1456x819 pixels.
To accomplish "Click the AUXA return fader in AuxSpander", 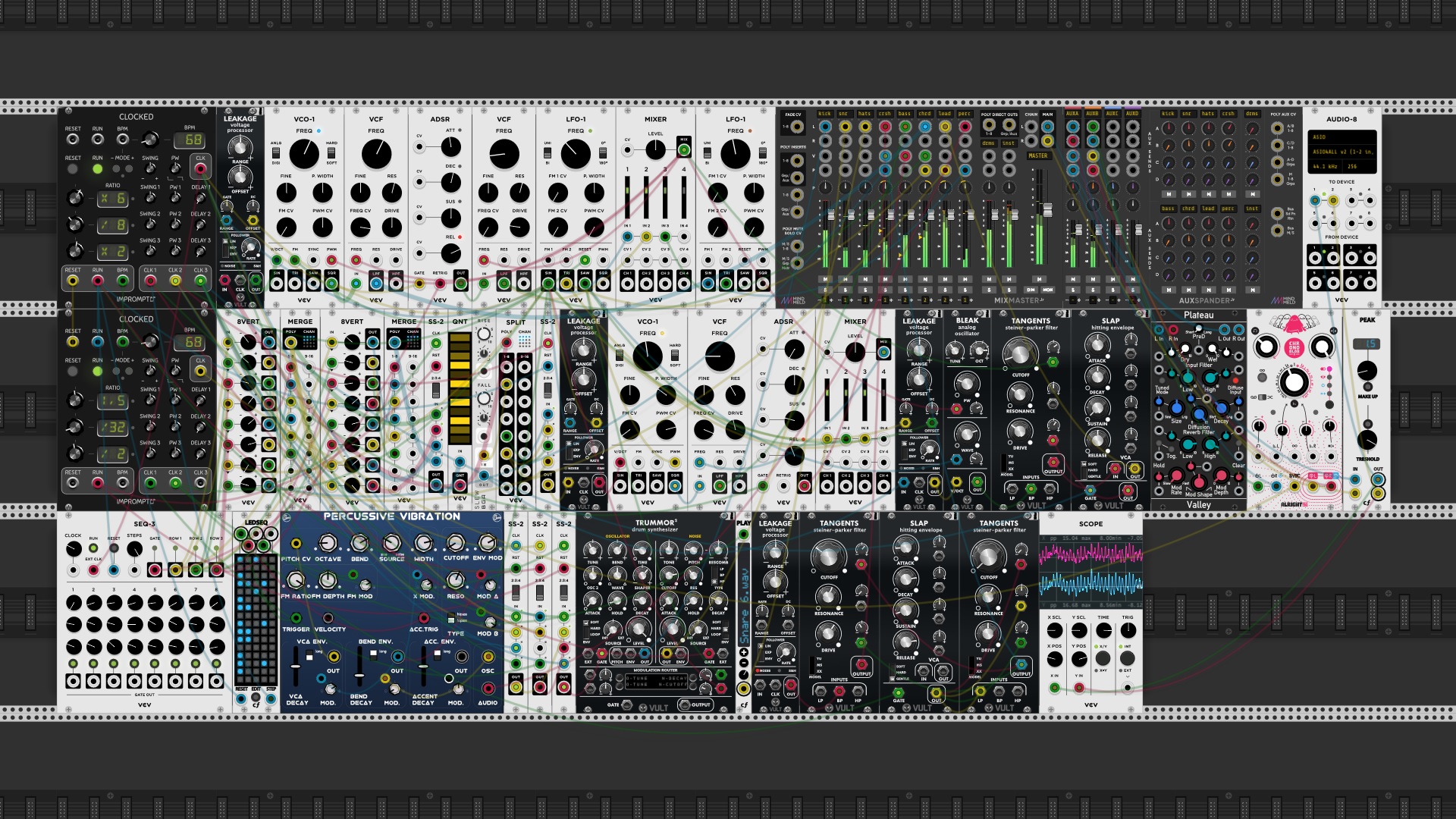I will click(x=1078, y=230).
